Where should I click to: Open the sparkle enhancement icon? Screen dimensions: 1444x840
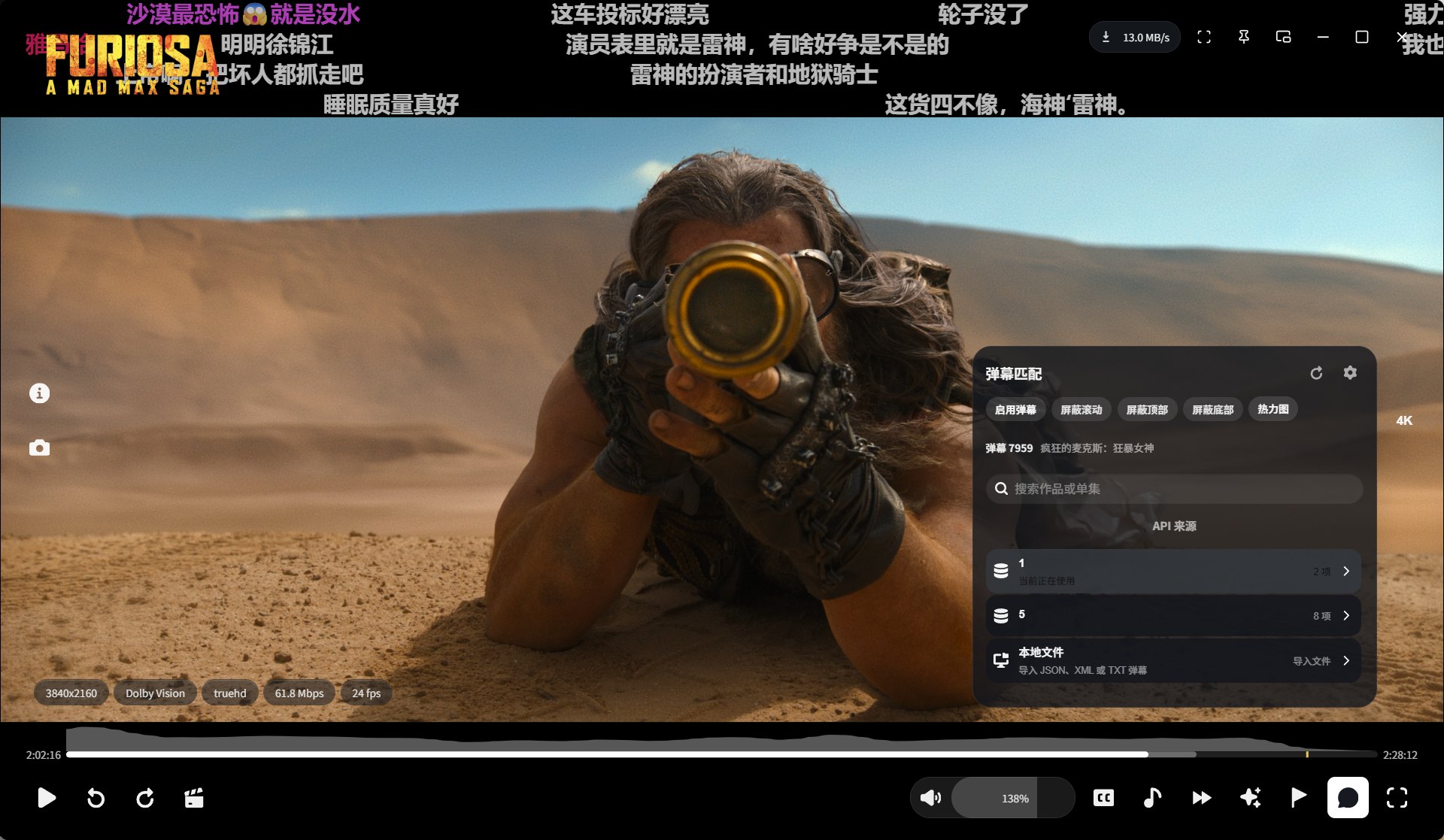click(x=1250, y=798)
